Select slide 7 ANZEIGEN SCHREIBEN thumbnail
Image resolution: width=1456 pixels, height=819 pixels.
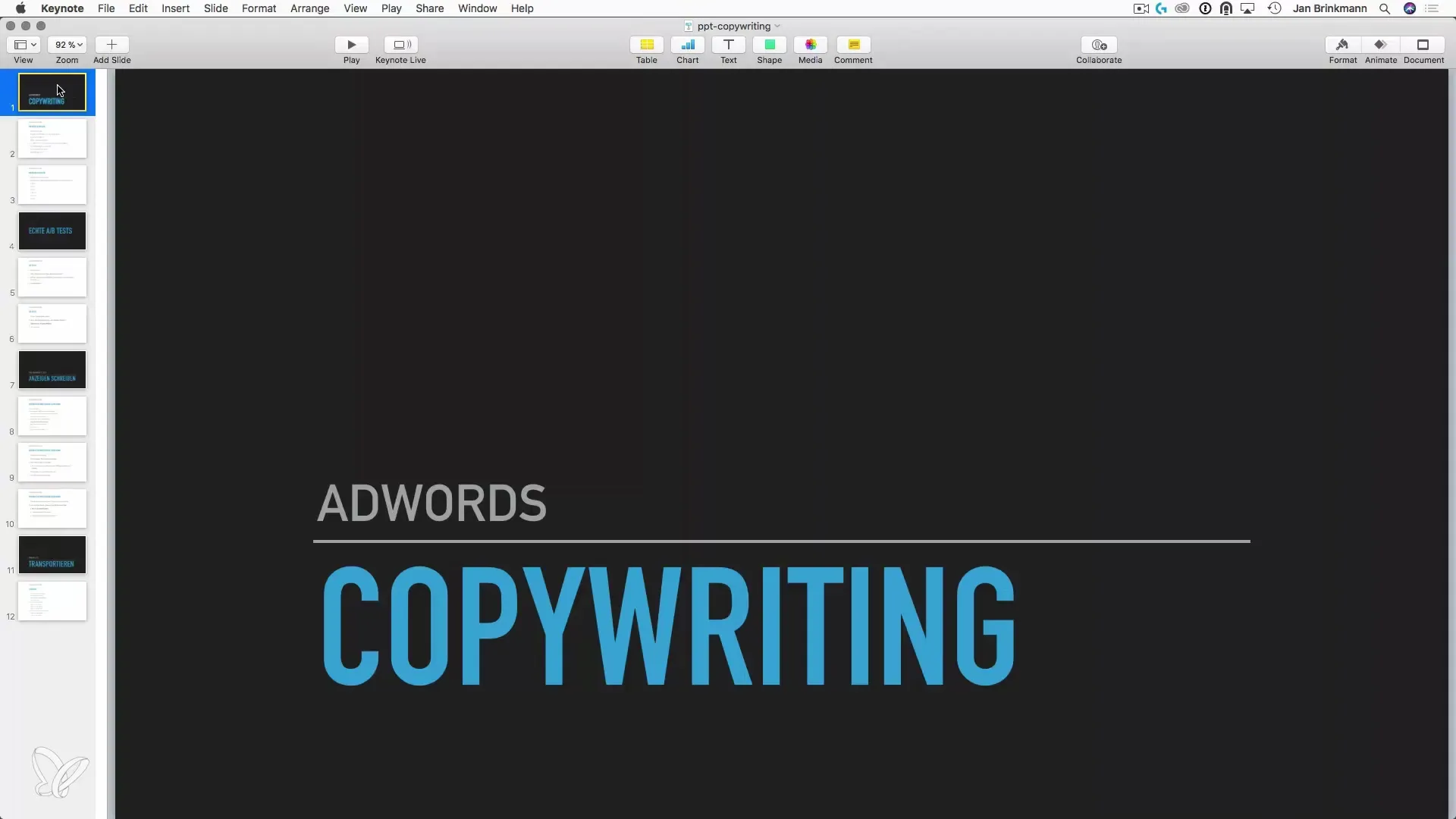pyautogui.click(x=52, y=369)
